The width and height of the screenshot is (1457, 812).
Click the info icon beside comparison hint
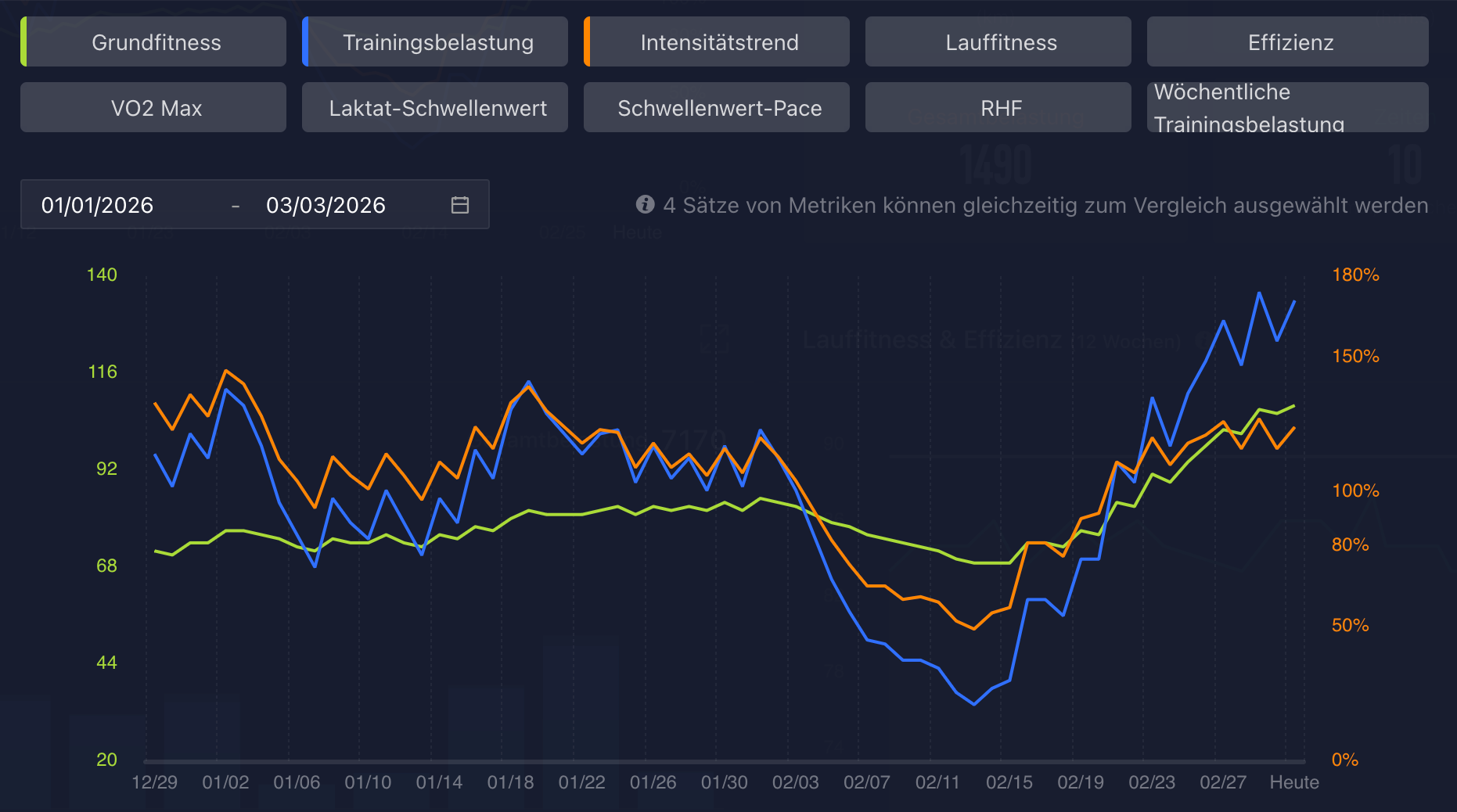pos(645,204)
